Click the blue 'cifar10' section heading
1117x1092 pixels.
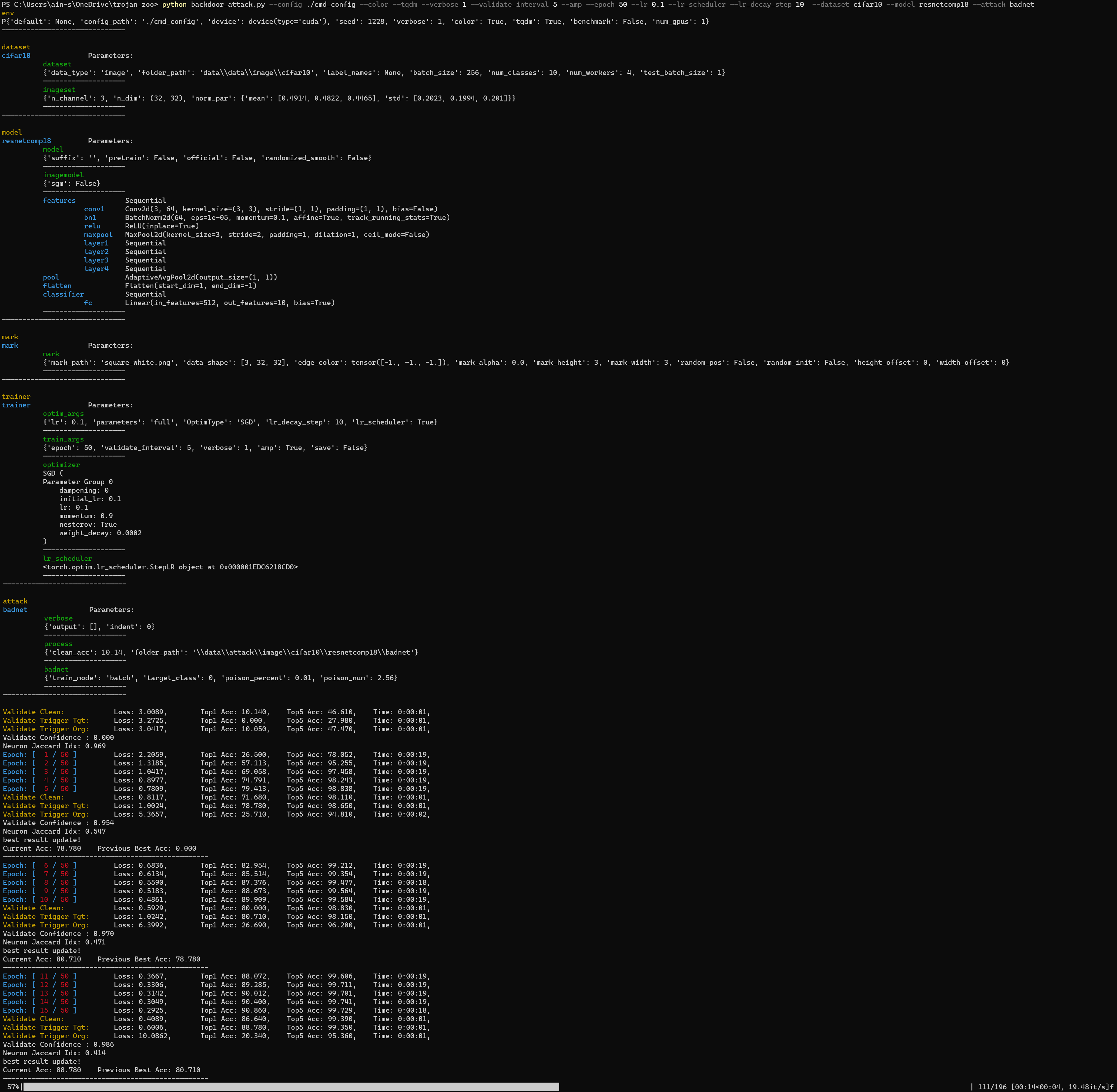[16, 56]
